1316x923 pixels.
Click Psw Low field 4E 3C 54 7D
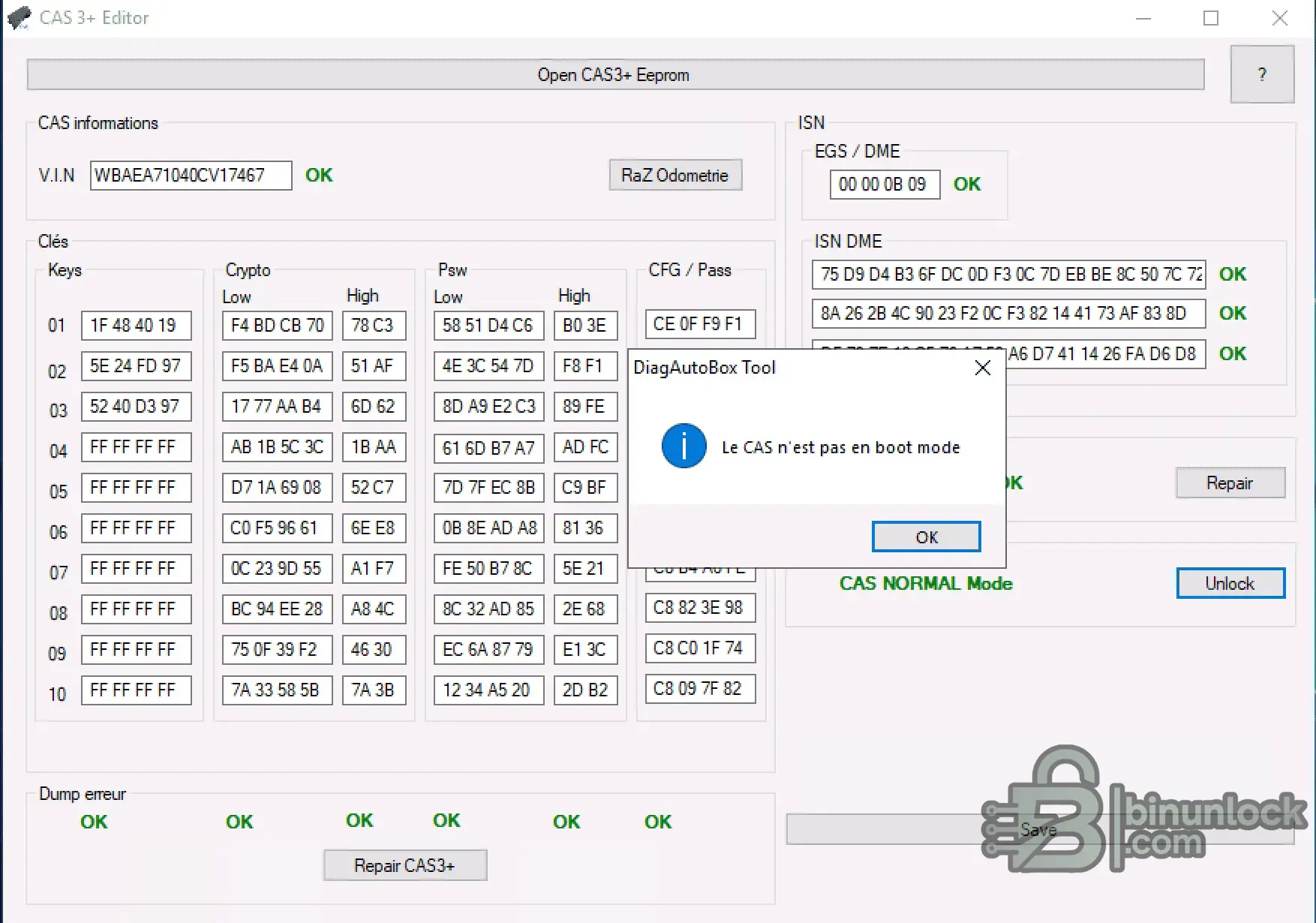[488, 366]
